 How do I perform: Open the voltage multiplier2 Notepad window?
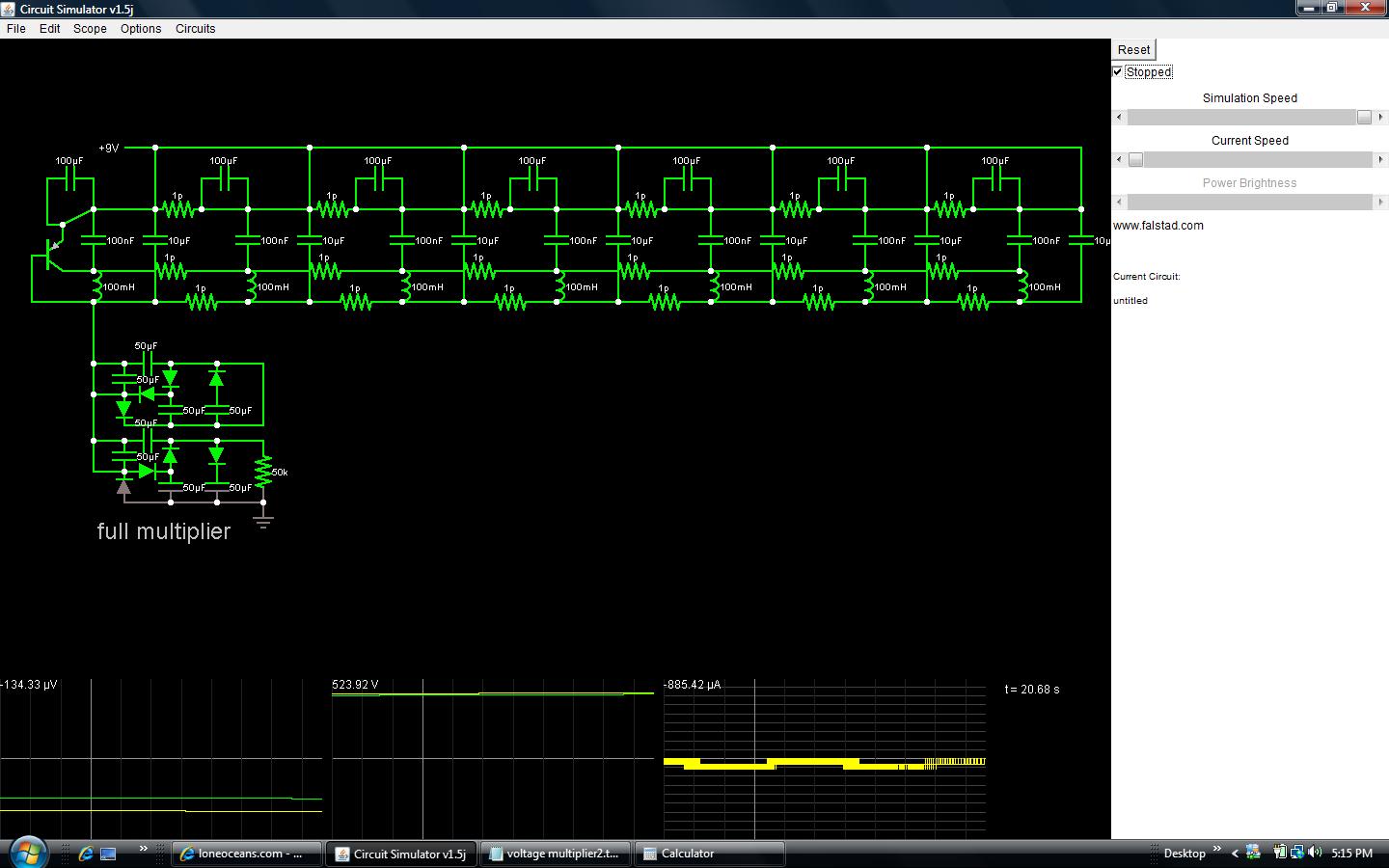pos(556,853)
